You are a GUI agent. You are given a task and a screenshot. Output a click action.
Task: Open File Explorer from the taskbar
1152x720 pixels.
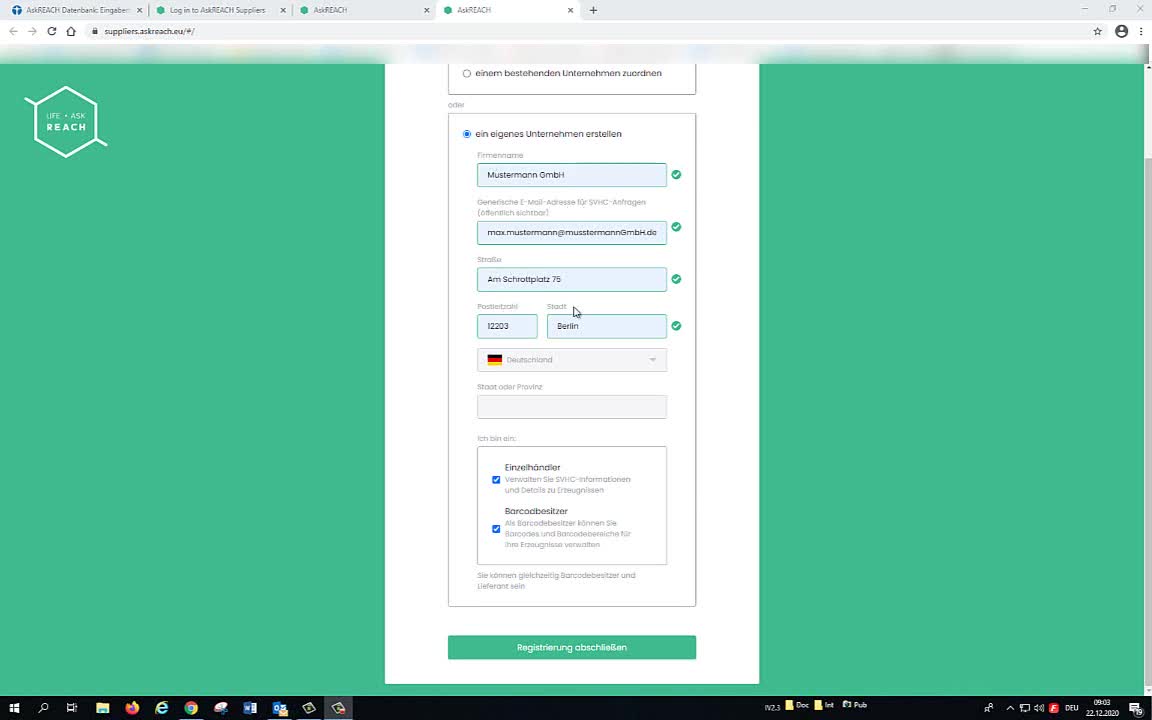(102, 708)
